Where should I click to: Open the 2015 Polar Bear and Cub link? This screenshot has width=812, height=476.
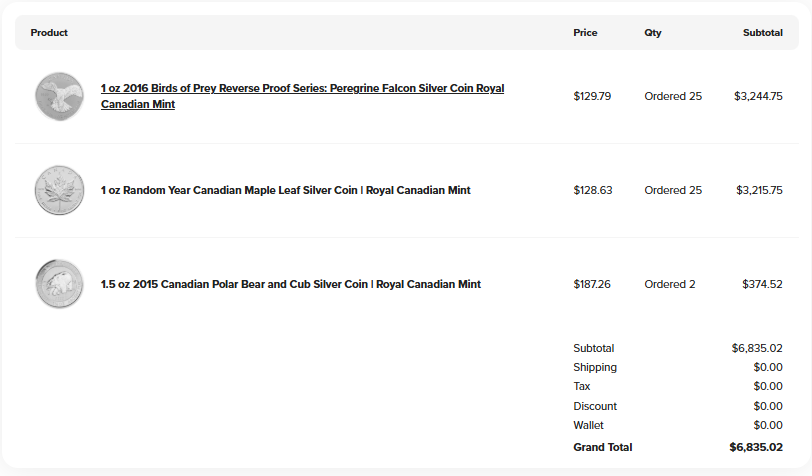290,284
